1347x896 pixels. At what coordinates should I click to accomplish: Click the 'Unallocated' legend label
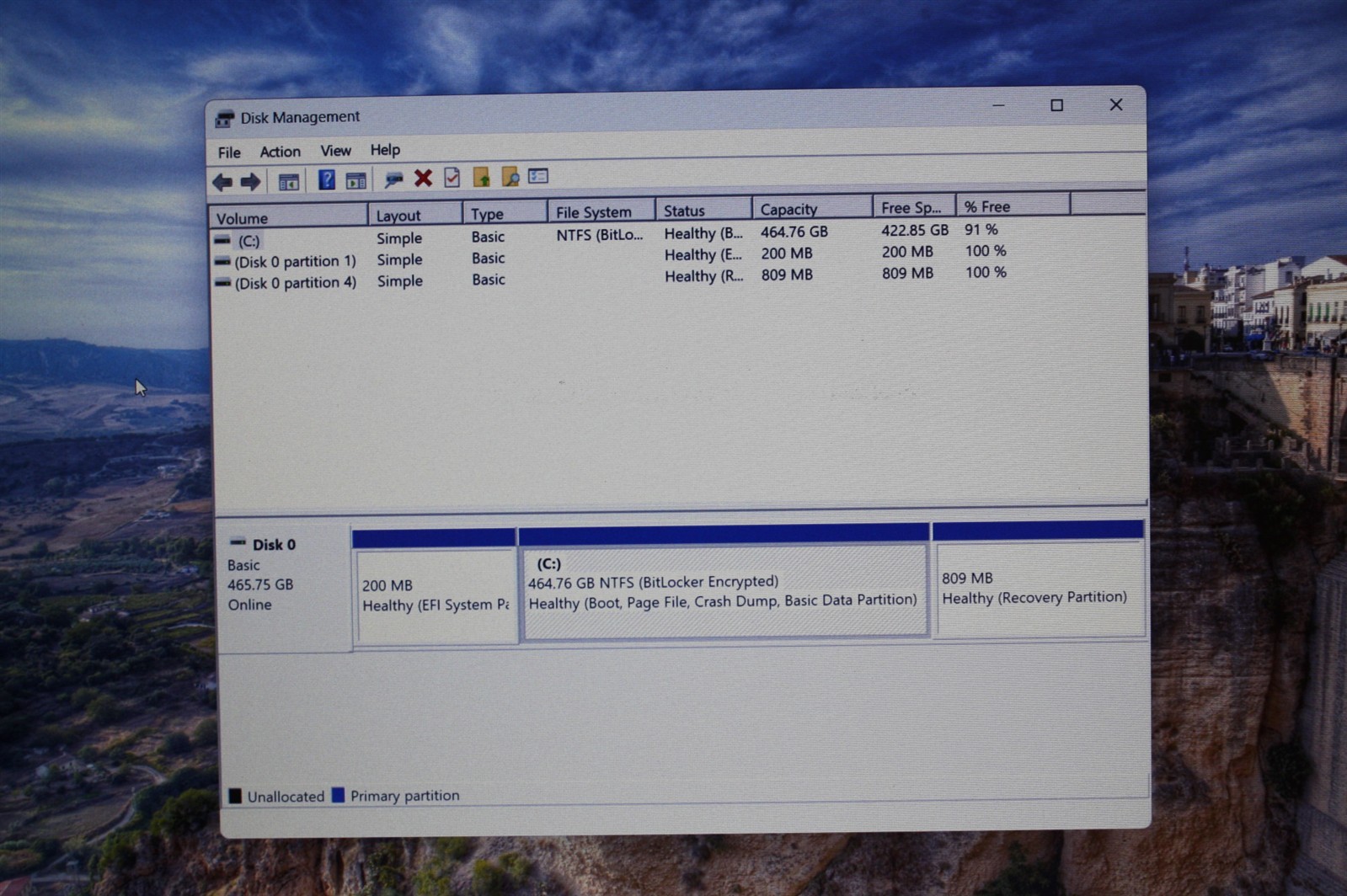click(286, 797)
